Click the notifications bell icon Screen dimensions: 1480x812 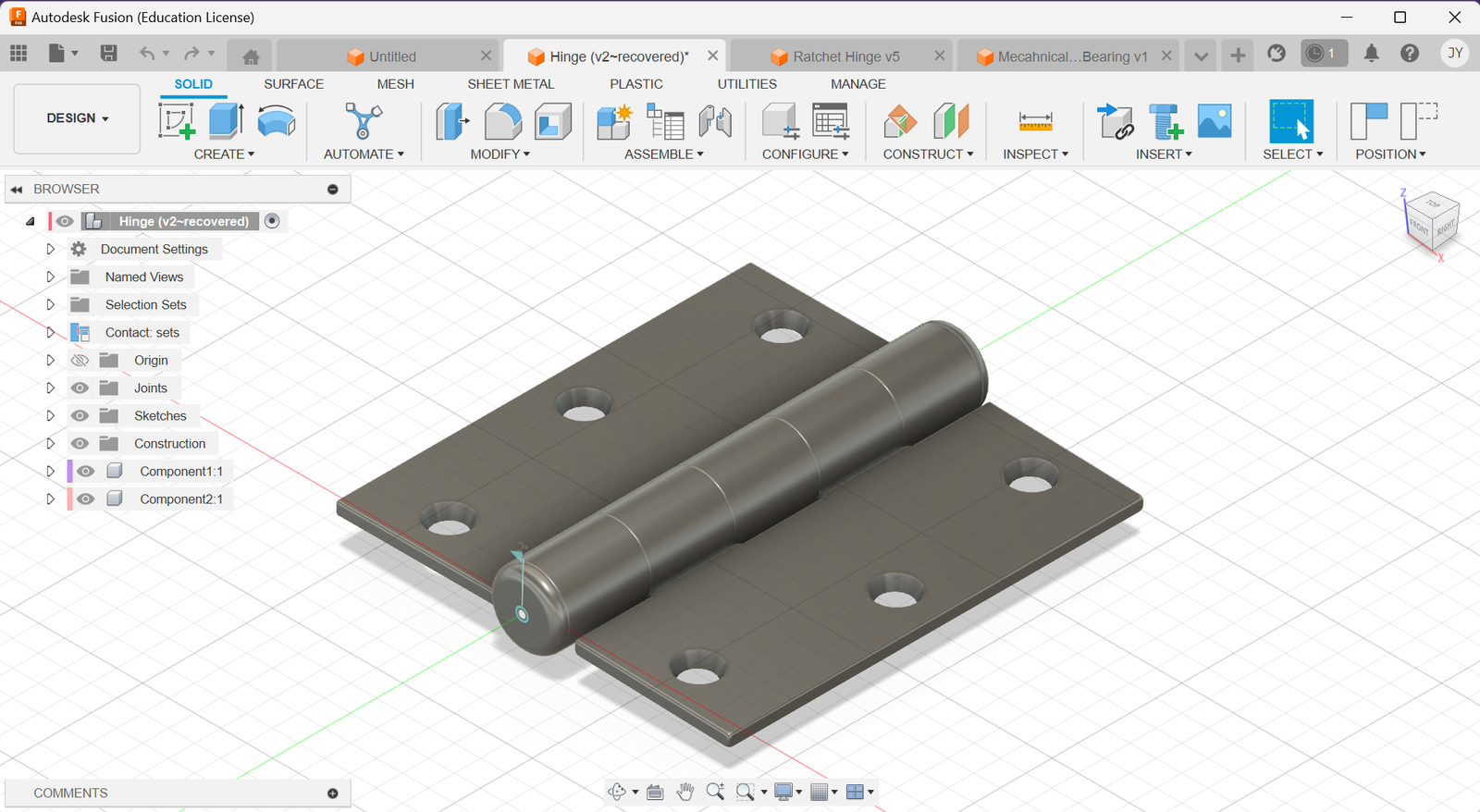1371,54
